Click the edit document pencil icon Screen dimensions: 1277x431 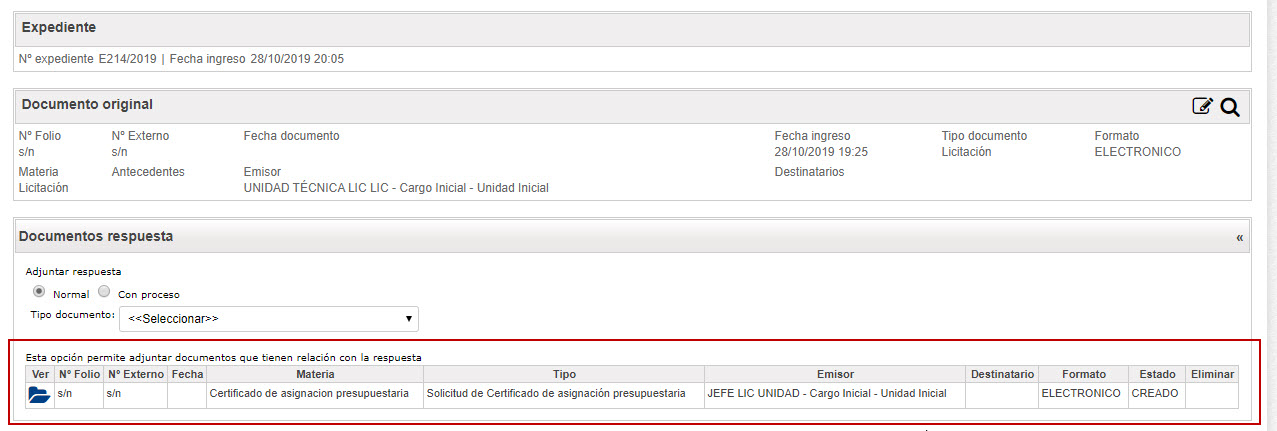pyautogui.click(x=1203, y=106)
